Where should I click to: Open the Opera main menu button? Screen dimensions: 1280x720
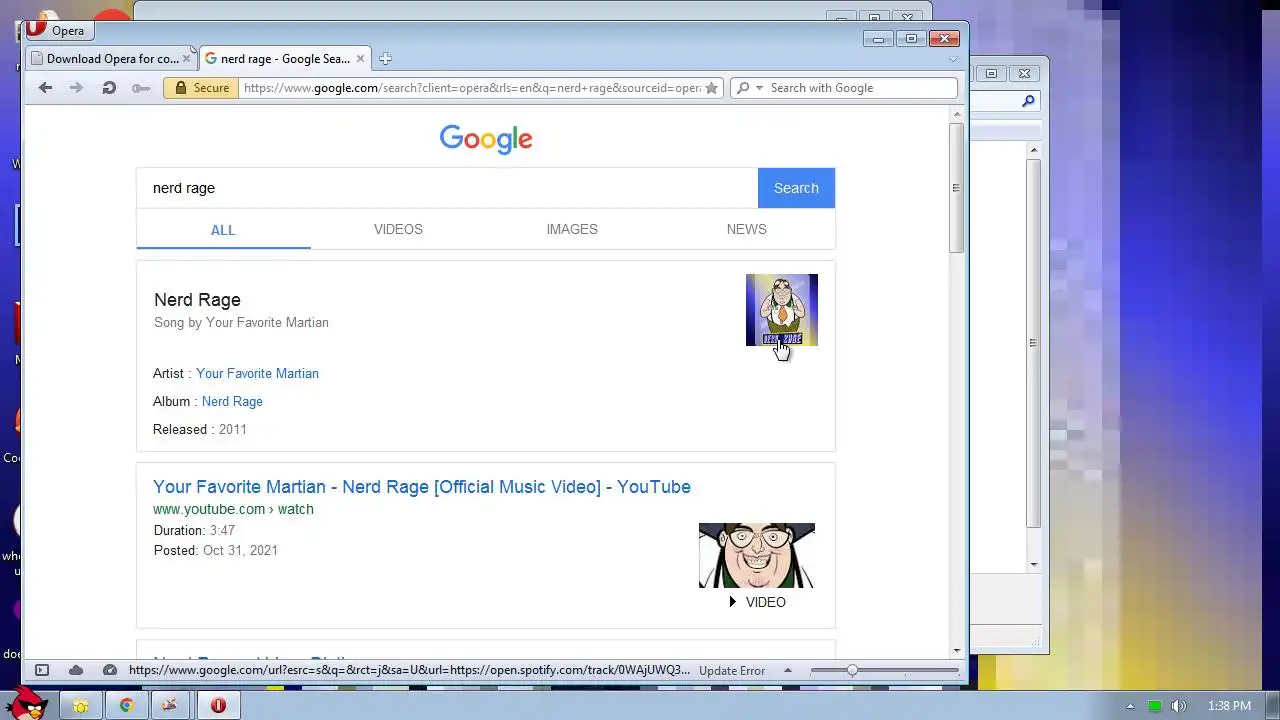tap(58, 31)
